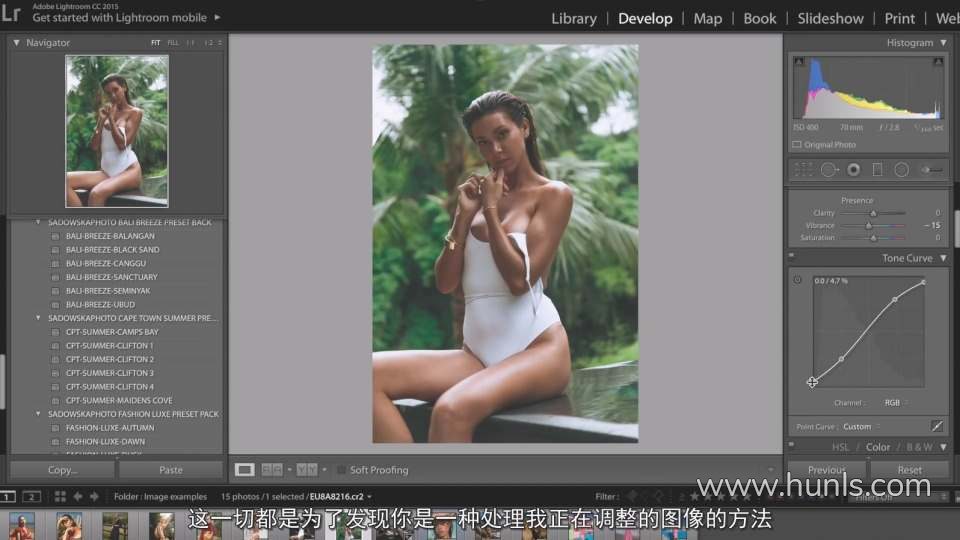
Task: Click the Clarity slider handle
Action: coord(874,213)
